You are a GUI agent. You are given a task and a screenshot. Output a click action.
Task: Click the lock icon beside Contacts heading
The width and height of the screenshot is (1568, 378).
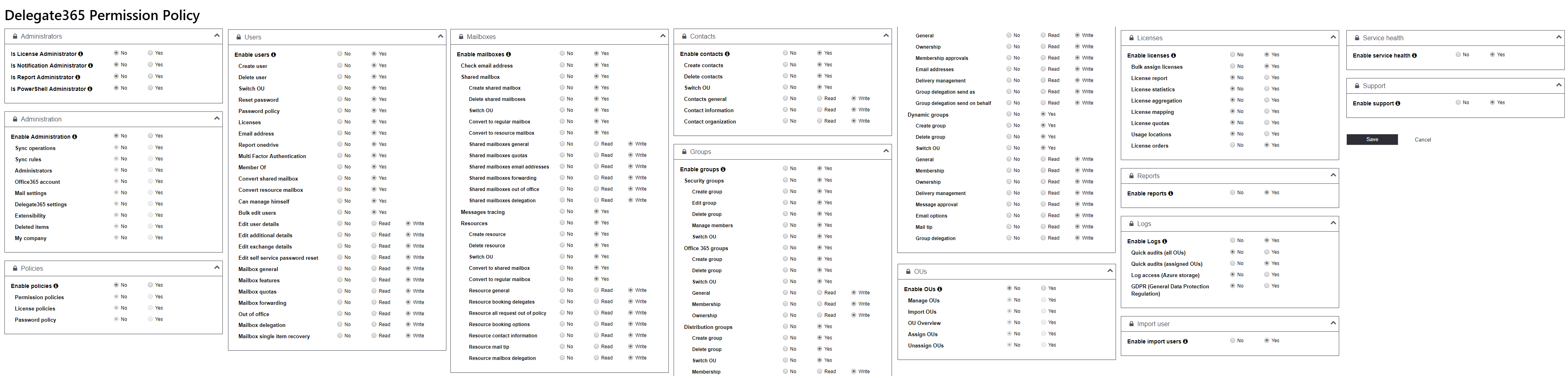pos(684,37)
